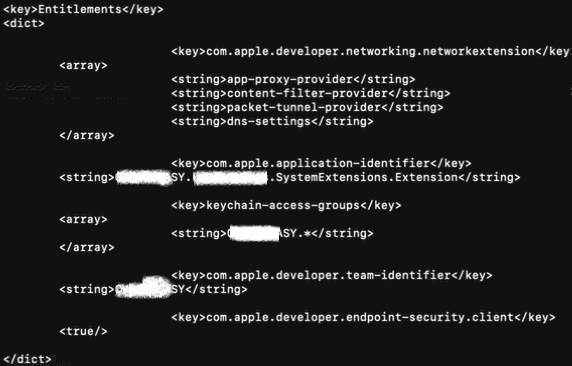Click the dns-settings string line
572x366 pixels.
(x=272, y=121)
